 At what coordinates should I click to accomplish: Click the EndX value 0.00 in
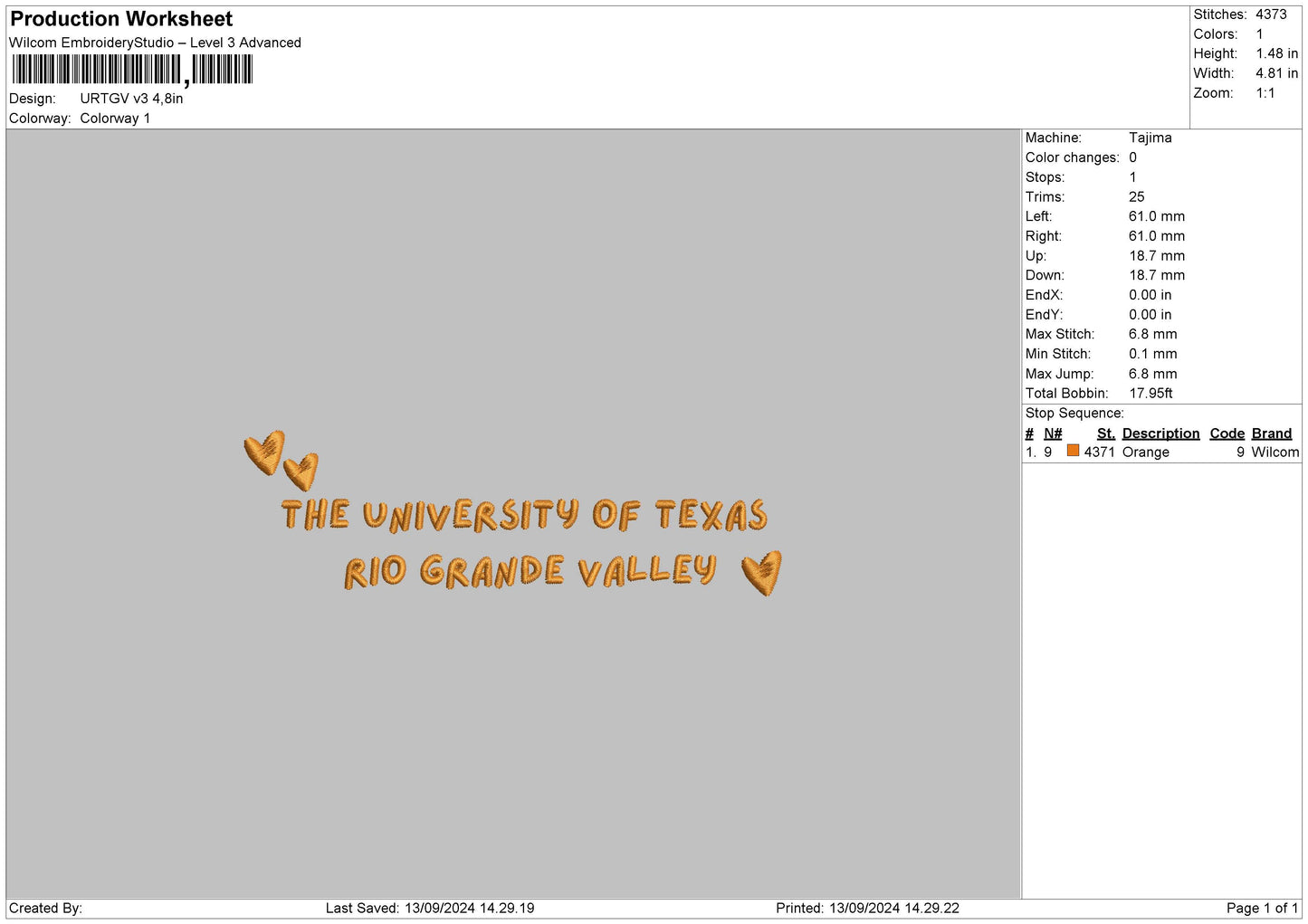(1150, 295)
